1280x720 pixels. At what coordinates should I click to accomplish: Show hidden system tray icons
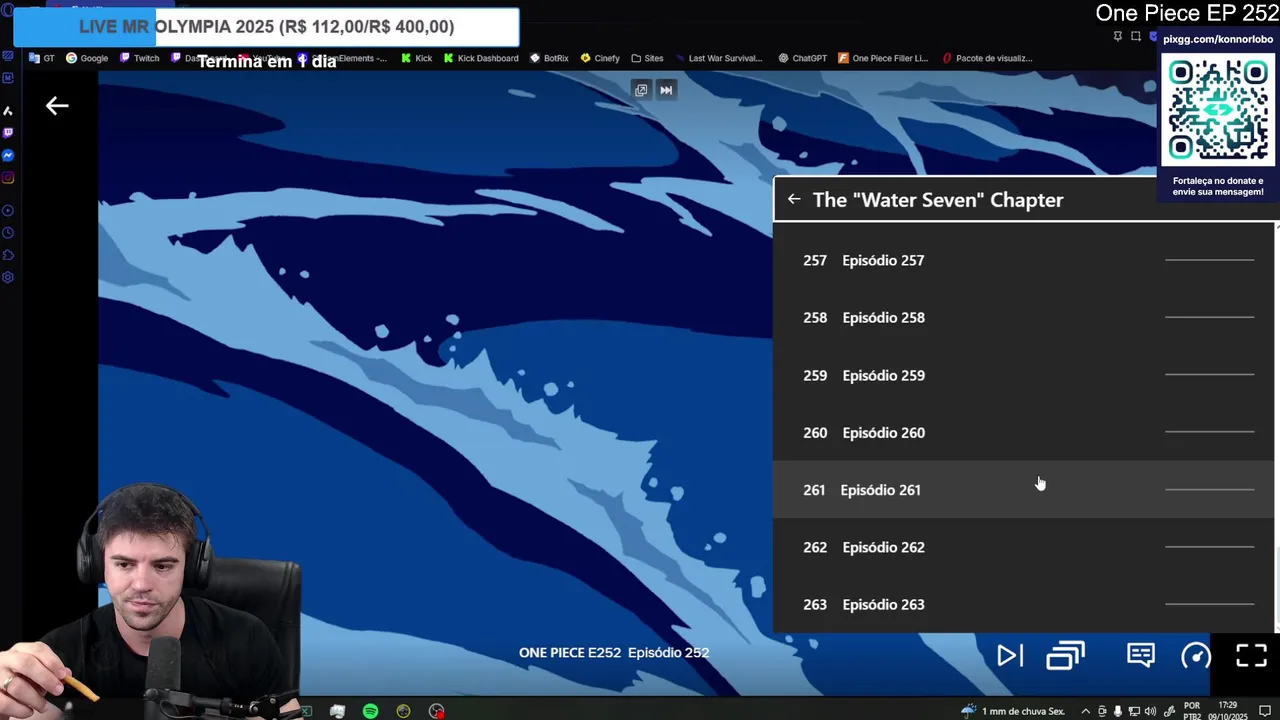pyautogui.click(x=1085, y=711)
